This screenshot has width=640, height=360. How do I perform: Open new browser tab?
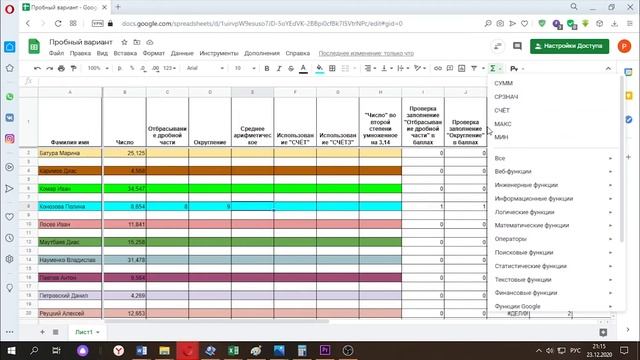click(x=118, y=7)
